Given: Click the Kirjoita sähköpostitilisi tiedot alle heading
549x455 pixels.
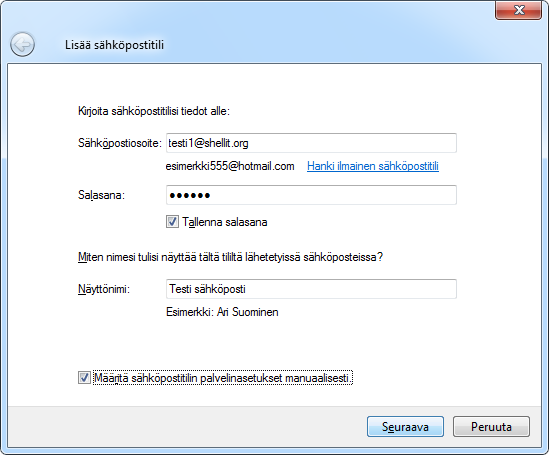Looking at the screenshot, I should point(154,111).
